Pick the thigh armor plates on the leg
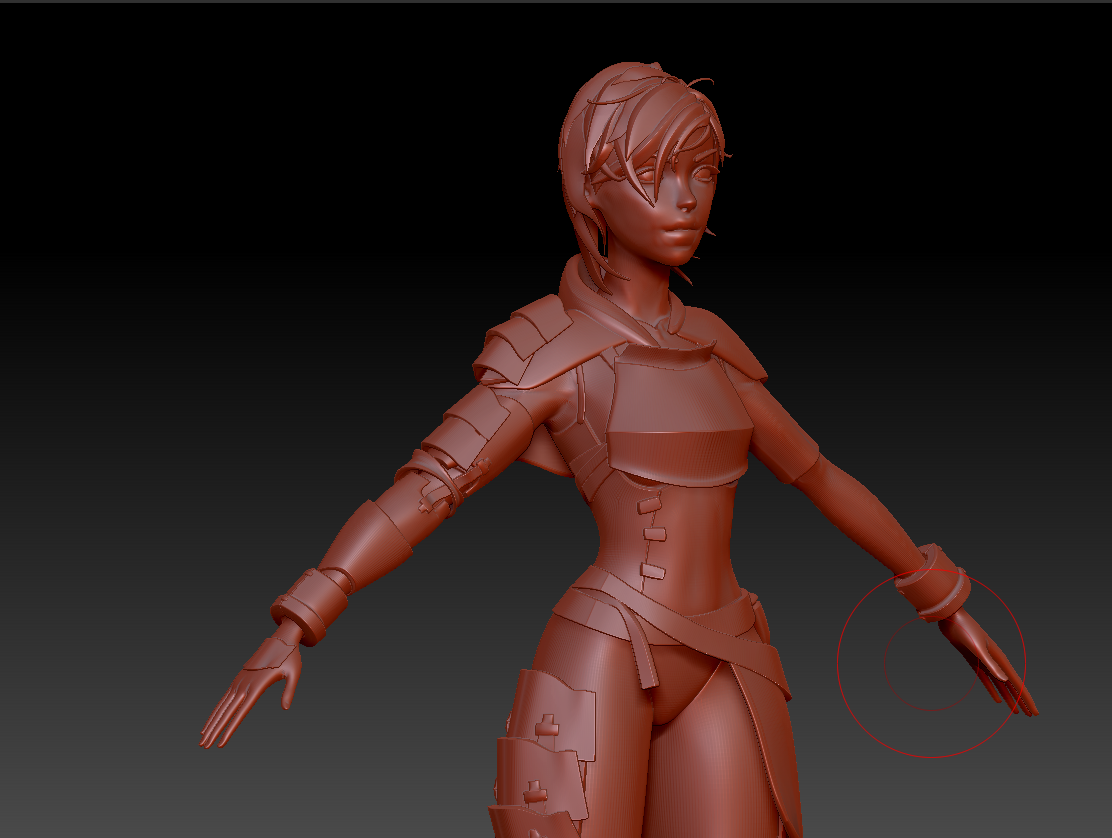The width and height of the screenshot is (1112, 838). pyautogui.click(x=545, y=754)
